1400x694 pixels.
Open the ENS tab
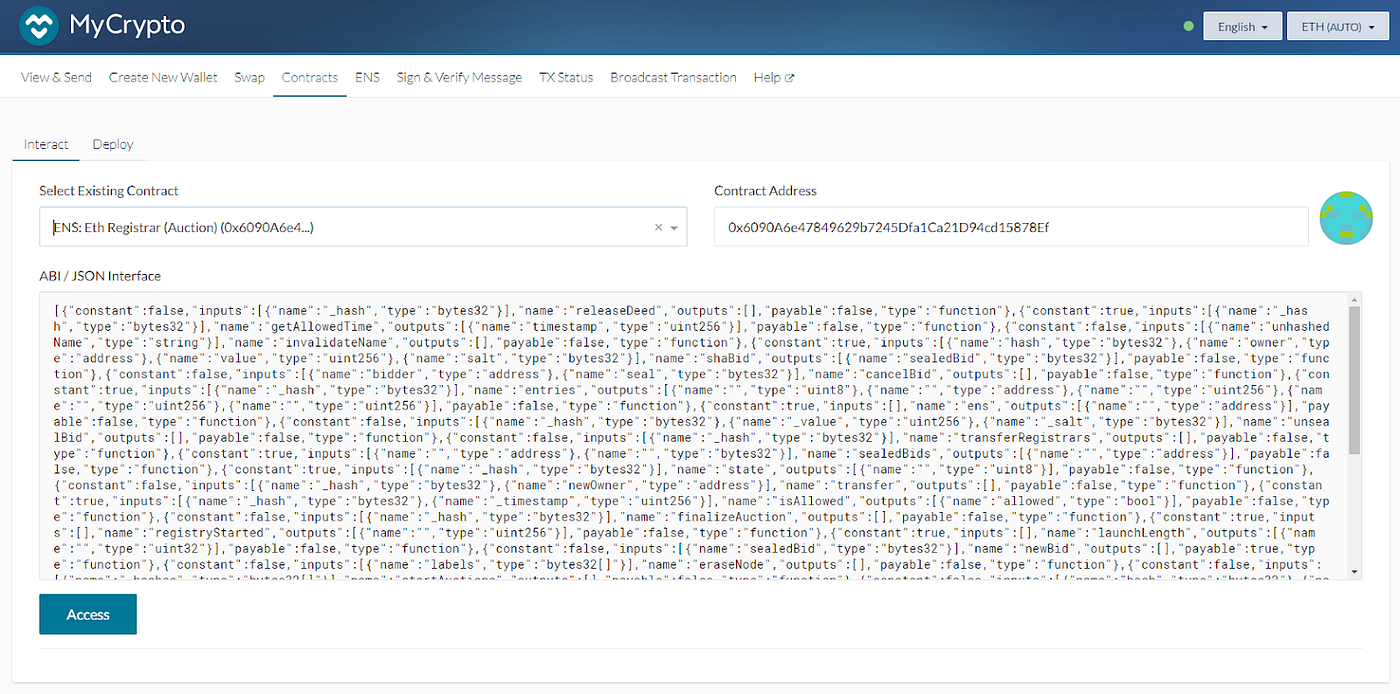click(x=367, y=77)
